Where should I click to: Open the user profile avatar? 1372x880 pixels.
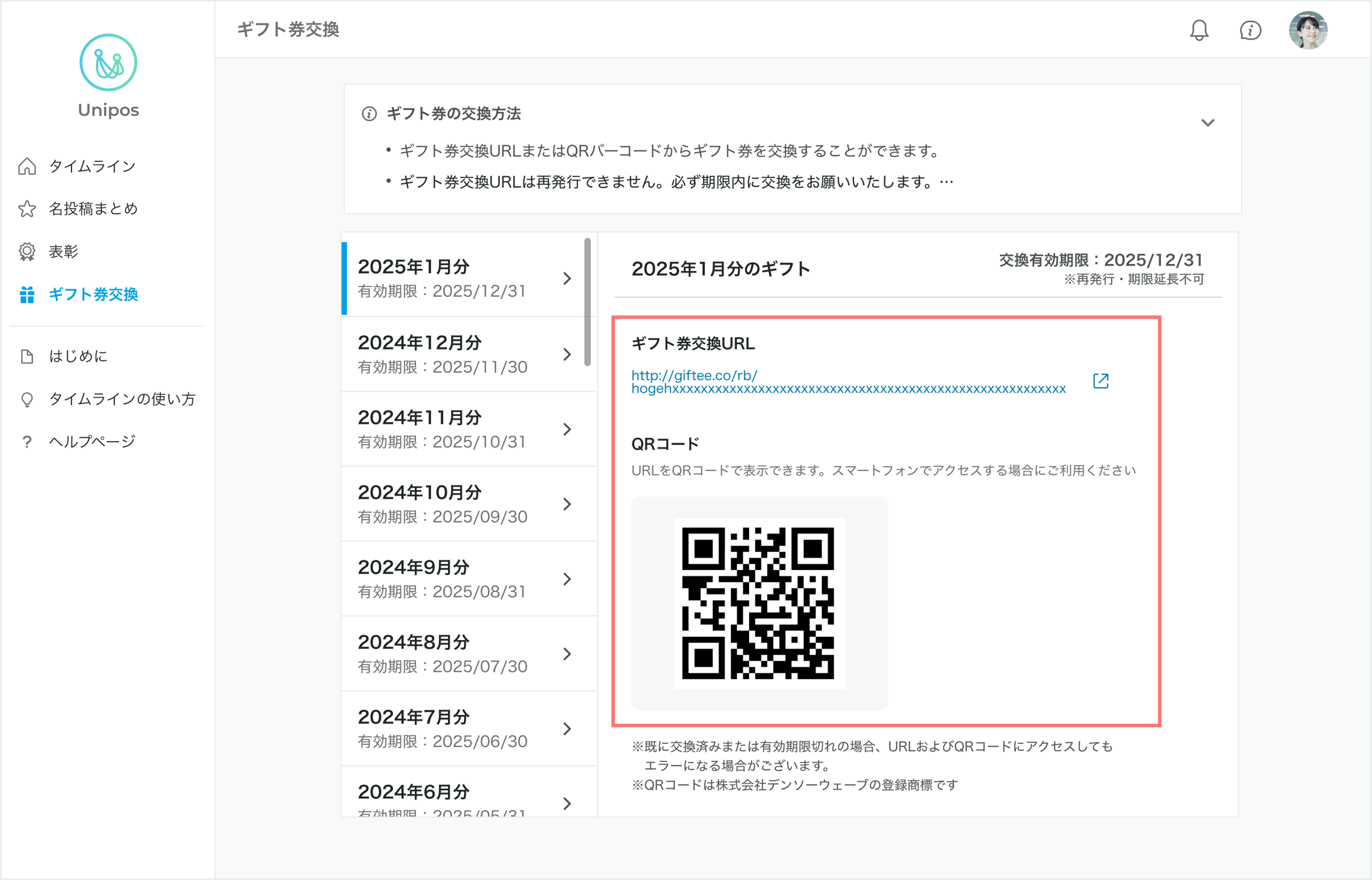click(x=1308, y=30)
